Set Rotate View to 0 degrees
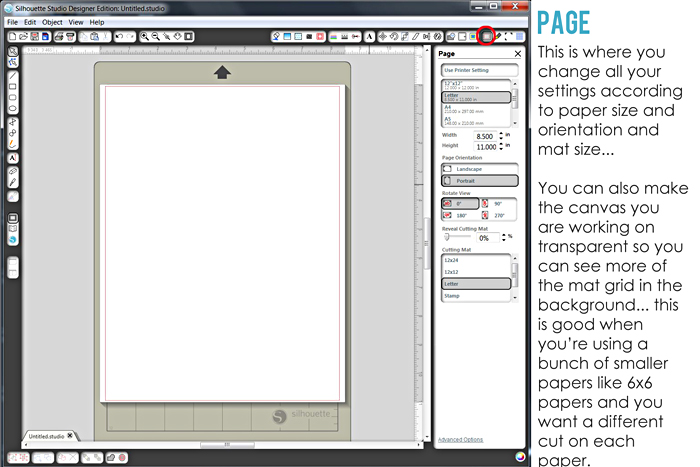The height and width of the screenshot is (467, 700). coord(460,204)
